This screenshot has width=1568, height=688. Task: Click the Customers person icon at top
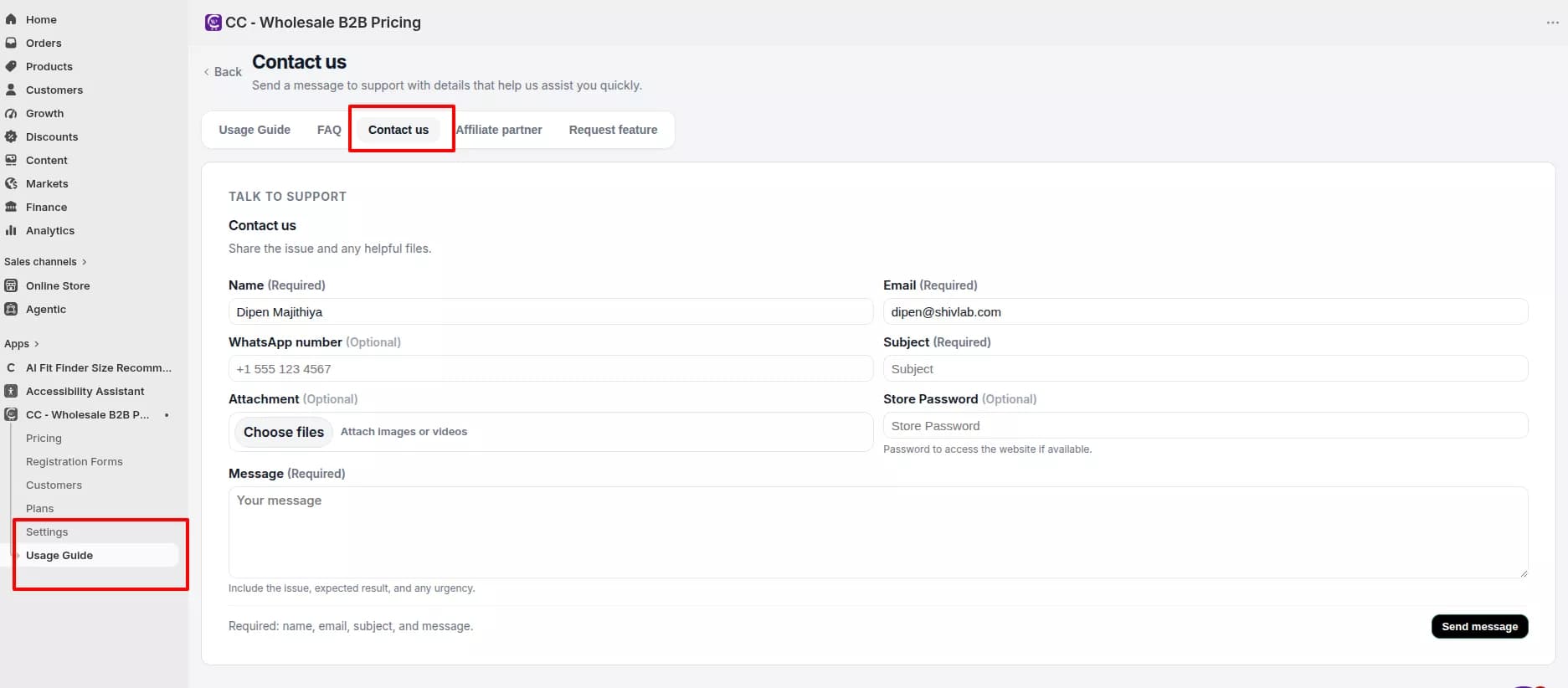(11, 90)
